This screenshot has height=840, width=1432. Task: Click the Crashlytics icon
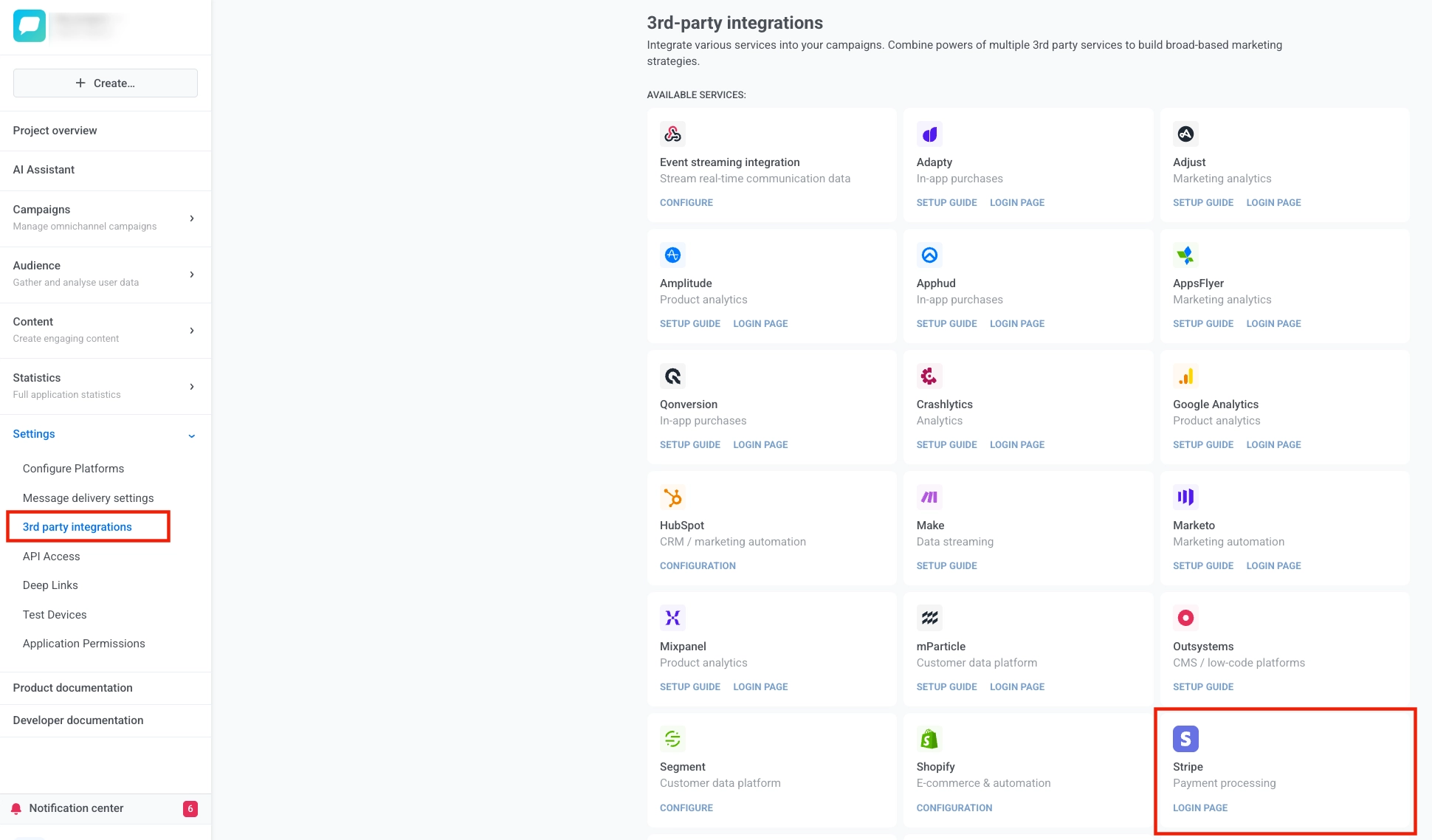pos(929,376)
